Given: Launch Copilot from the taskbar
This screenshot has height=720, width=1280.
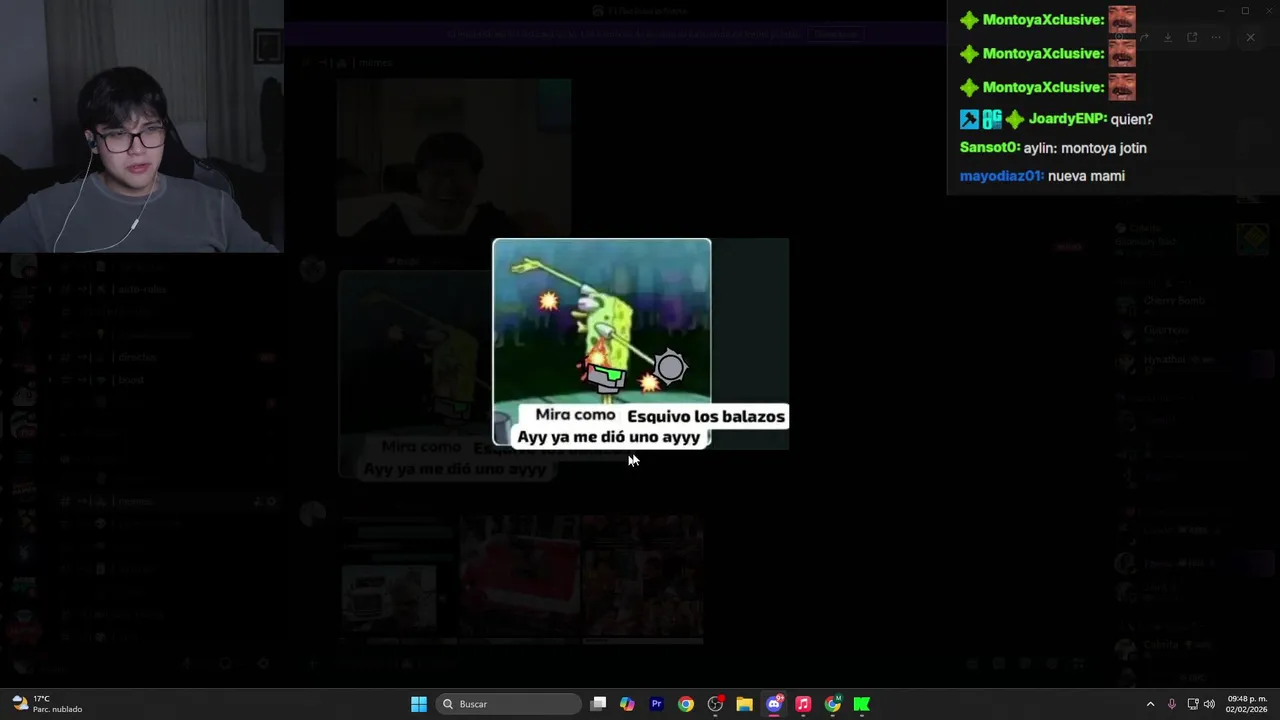Looking at the screenshot, I should tap(627, 704).
